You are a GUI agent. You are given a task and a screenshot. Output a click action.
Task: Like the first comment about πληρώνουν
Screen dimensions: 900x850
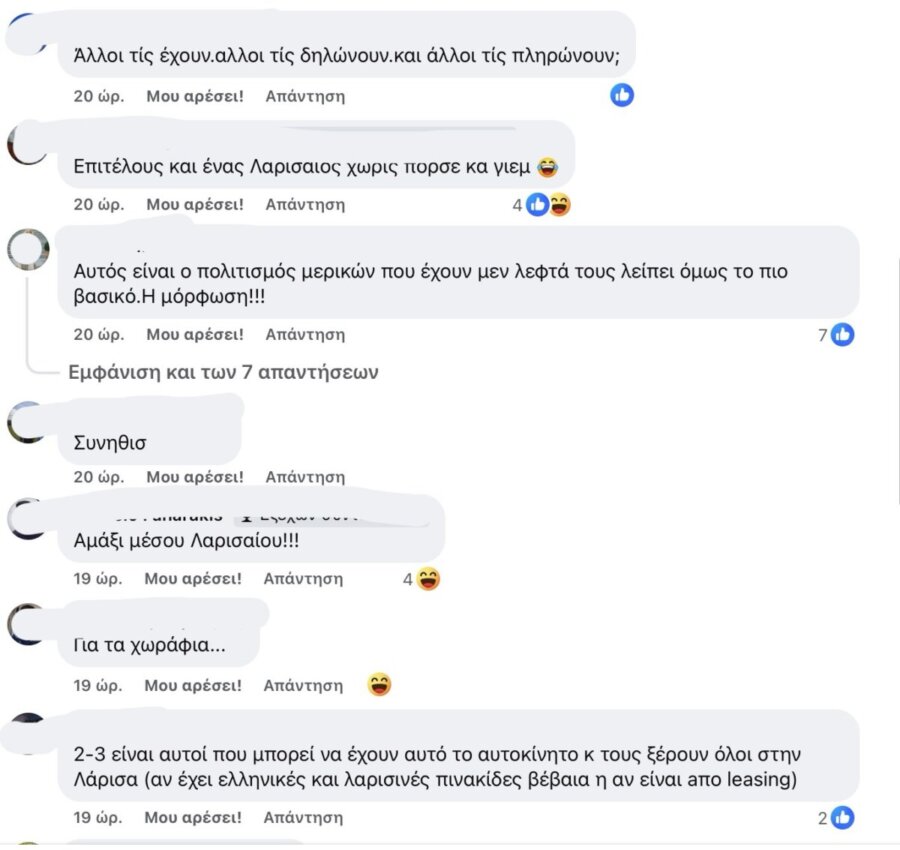tap(195, 96)
